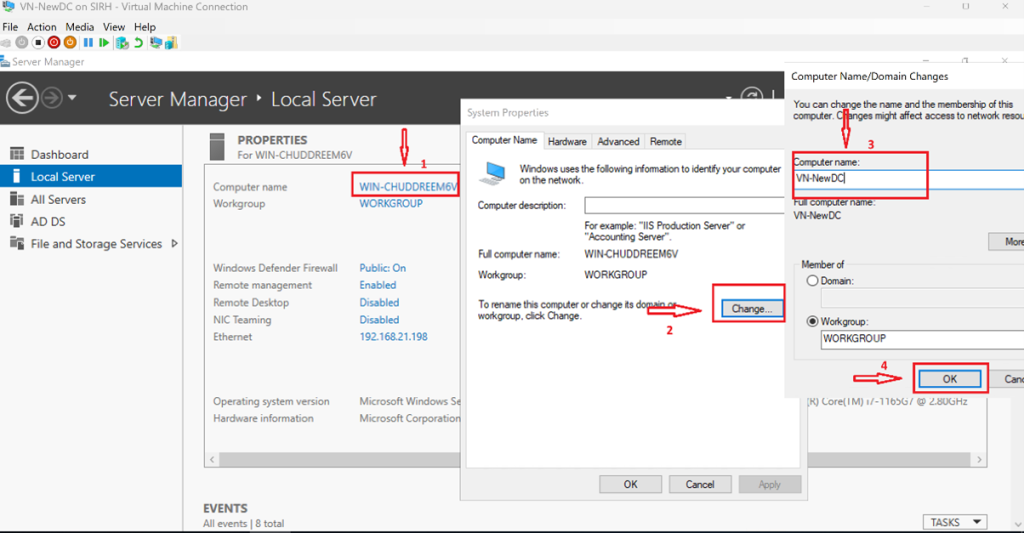1024x533 pixels.
Task: Open the Action menu
Action: tap(42, 27)
